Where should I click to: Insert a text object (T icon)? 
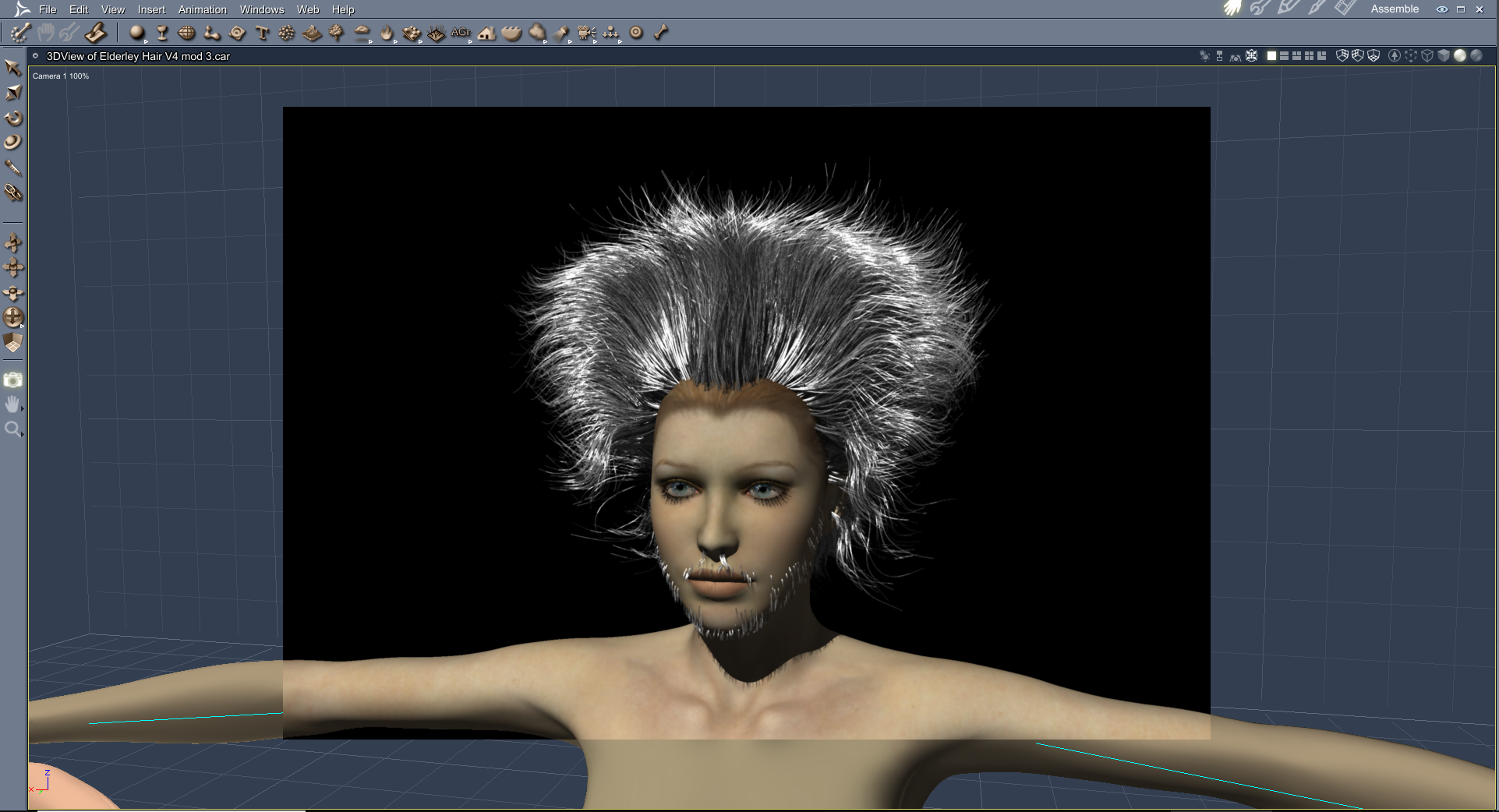[262, 33]
